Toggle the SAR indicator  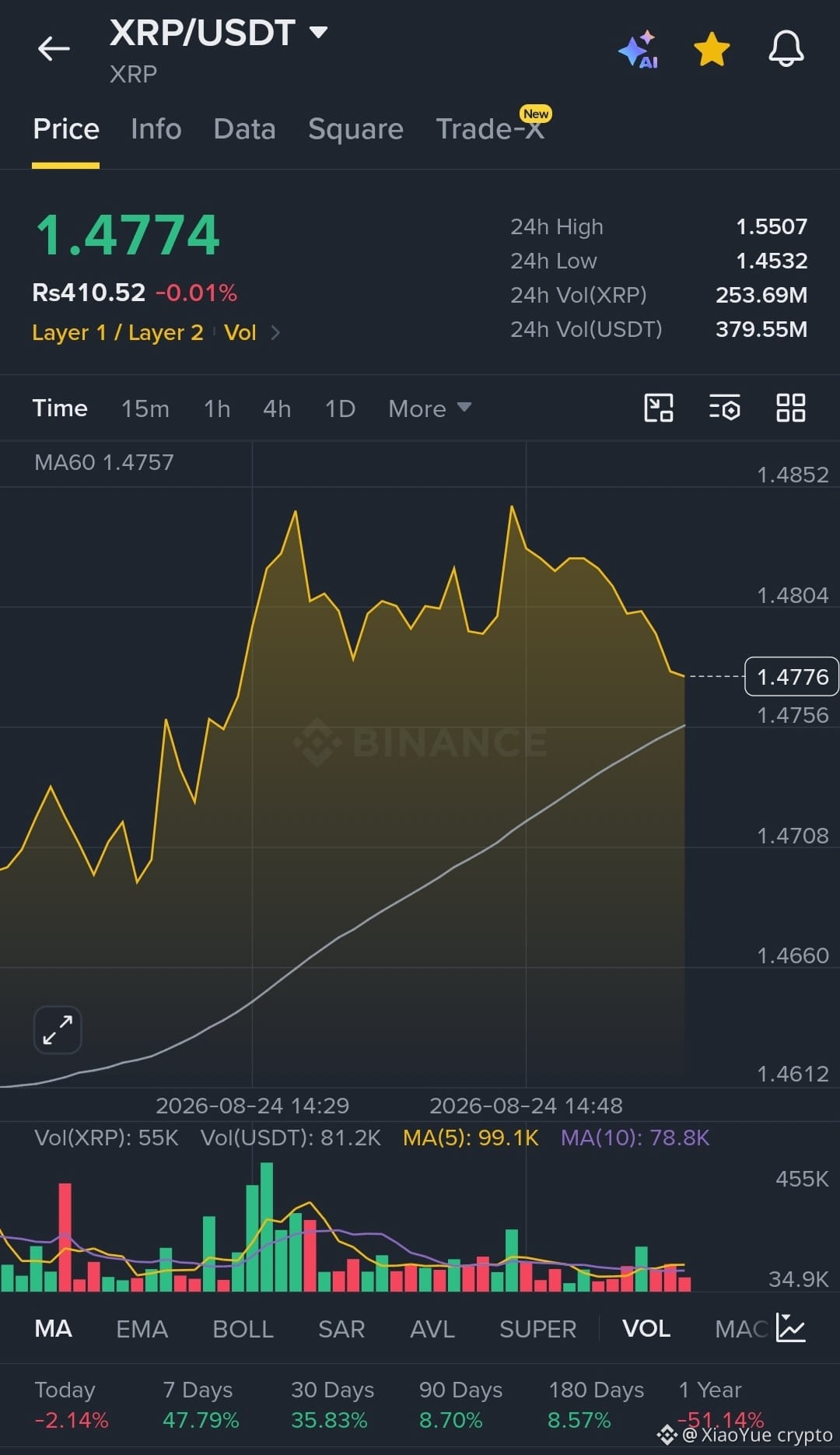[x=341, y=1329]
